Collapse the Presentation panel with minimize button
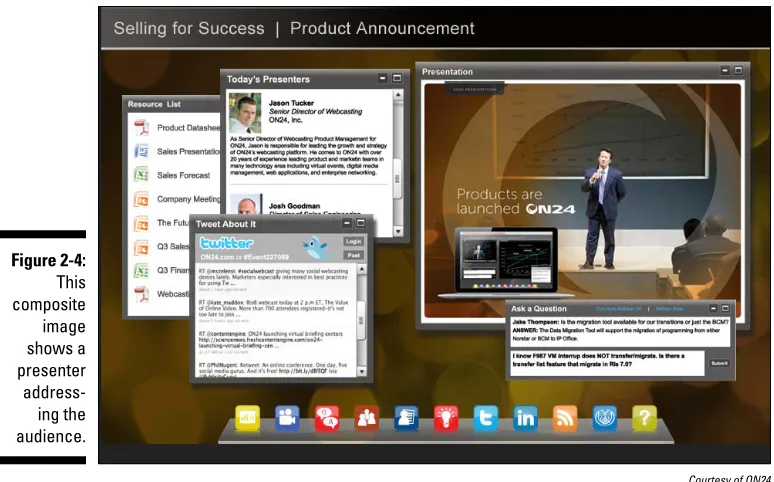This screenshot has height=482, width=774. pos(725,71)
